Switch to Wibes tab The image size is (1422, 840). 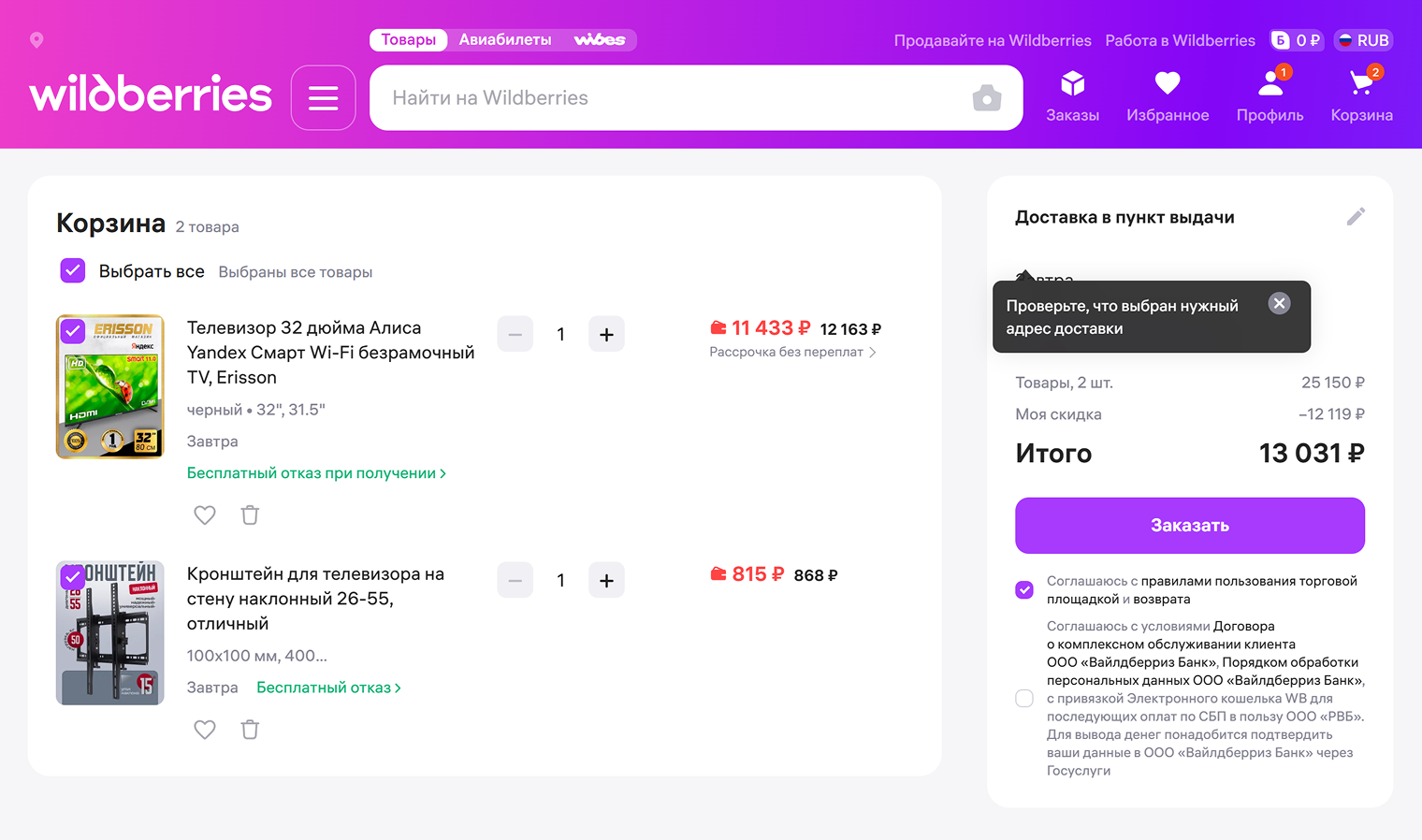tap(599, 39)
